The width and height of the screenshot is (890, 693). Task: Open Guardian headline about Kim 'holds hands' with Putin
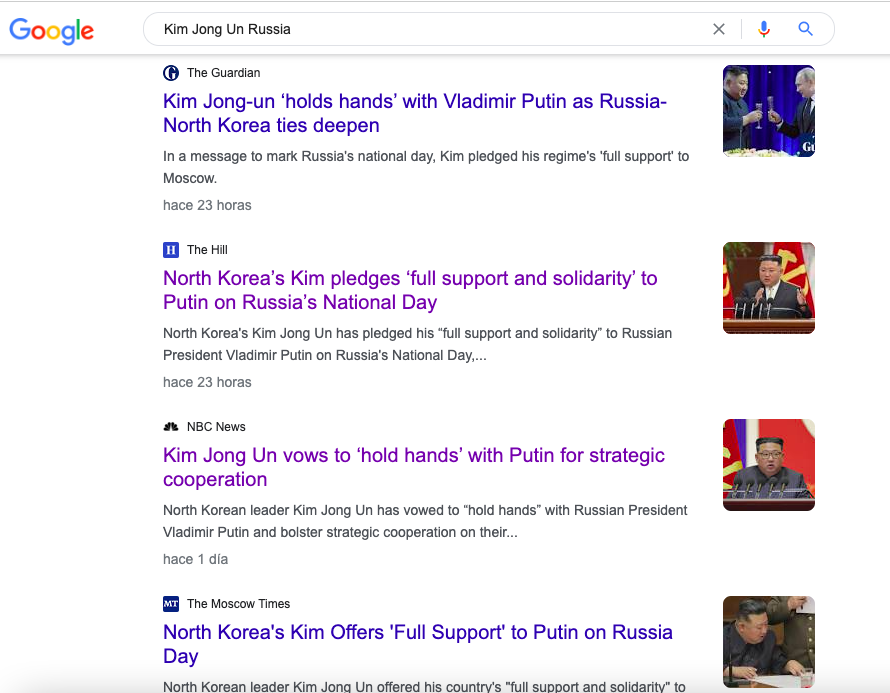click(415, 113)
